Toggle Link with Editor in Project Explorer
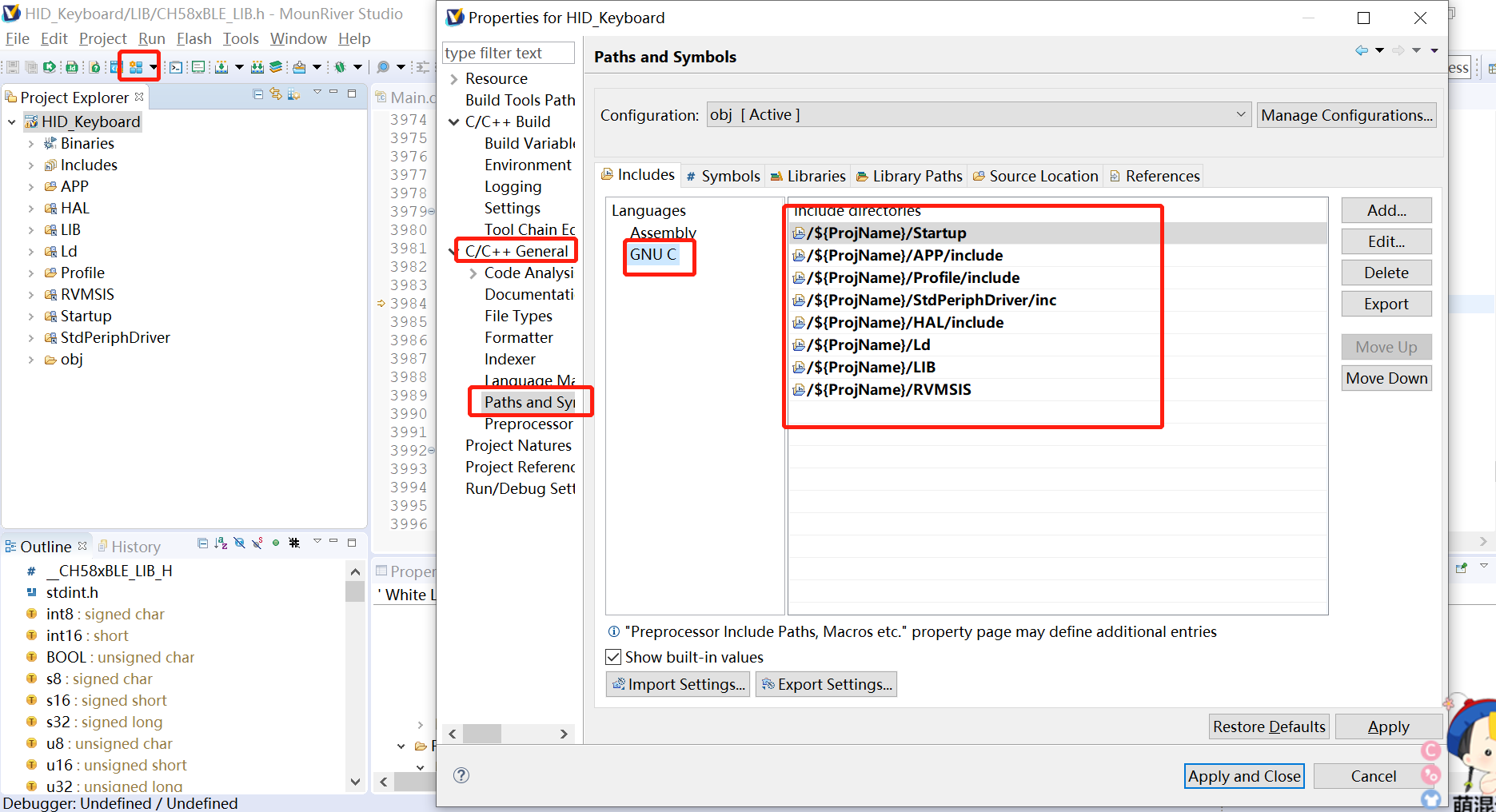 pos(276,94)
